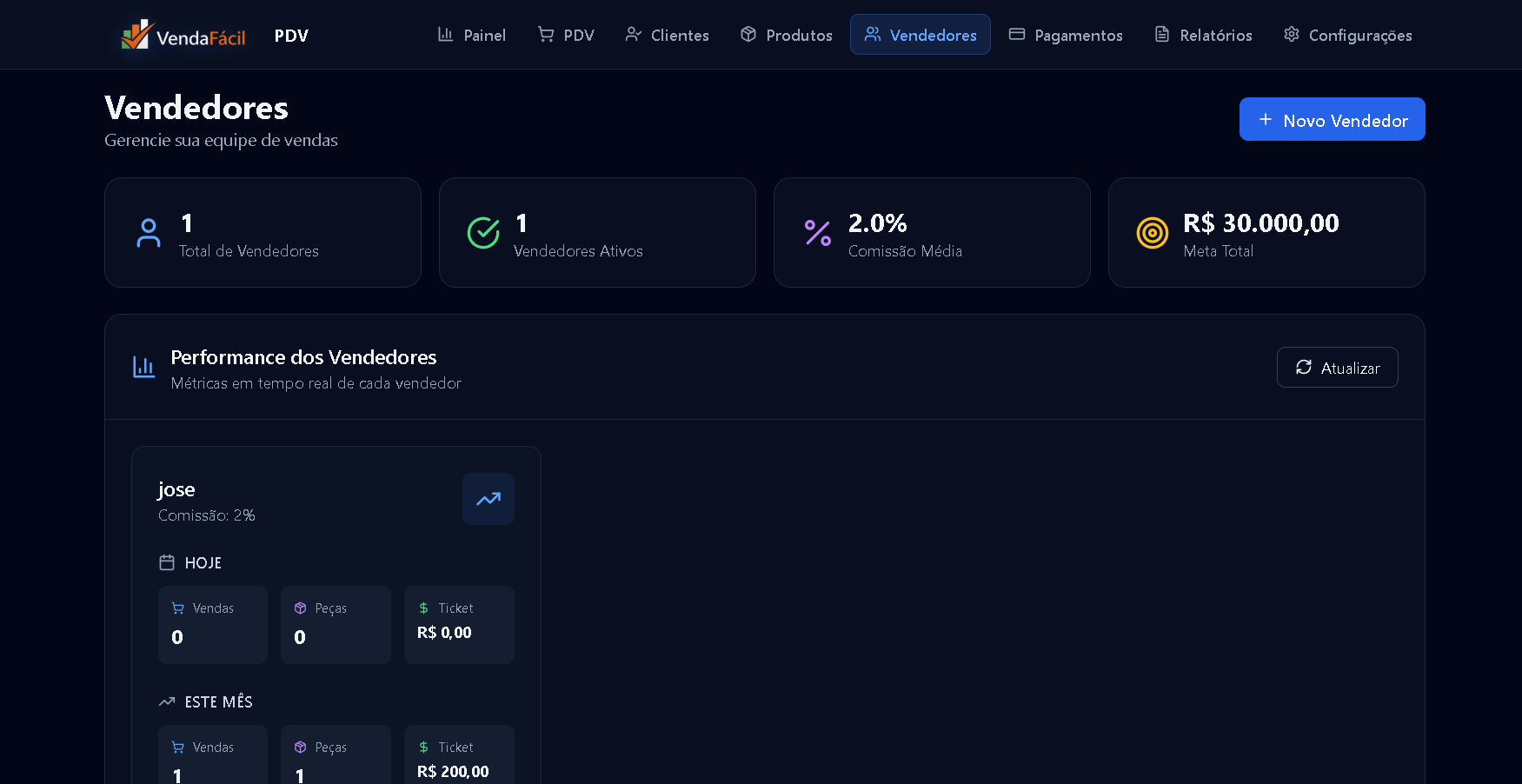Click the R$ 0,00 ticket value under HOJE
Viewport: 1522px width, 784px height.
pyautogui.click(x=444, y=633)
